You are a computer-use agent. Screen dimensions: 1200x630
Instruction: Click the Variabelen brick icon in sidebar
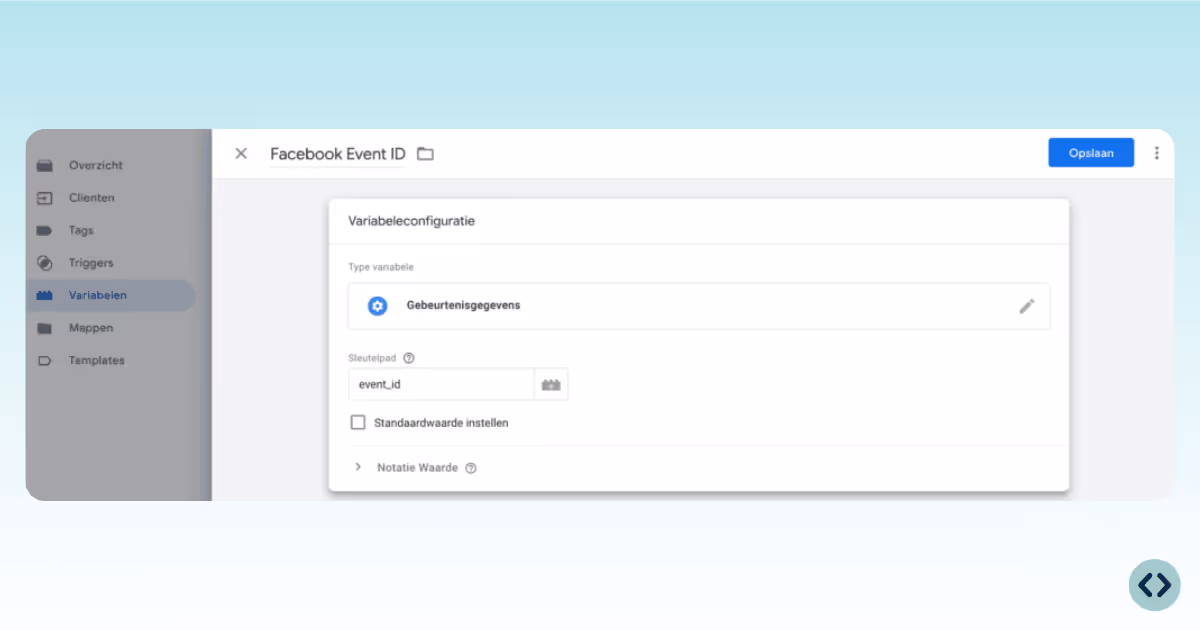tap(44, 295)
